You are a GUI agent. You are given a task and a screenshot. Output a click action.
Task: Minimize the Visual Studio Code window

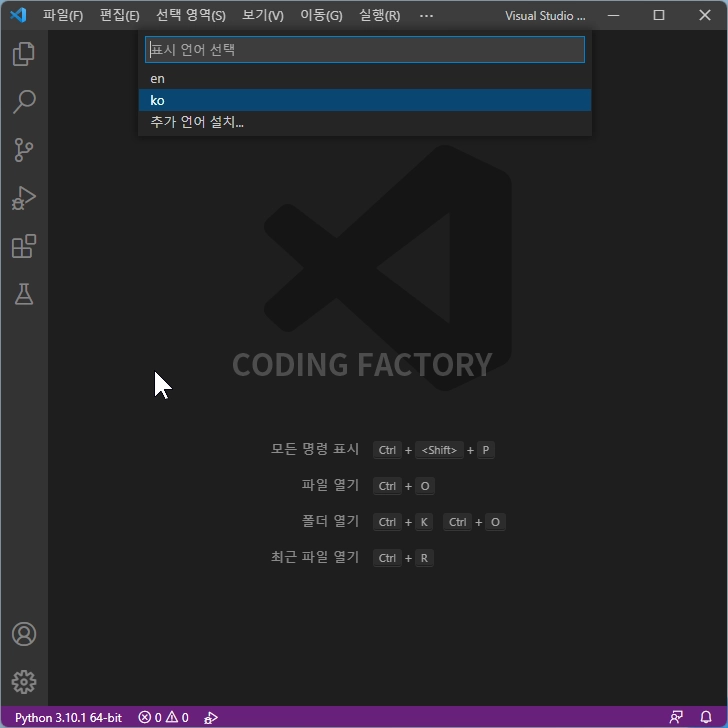pyautogui.click(x=613, y=15)
